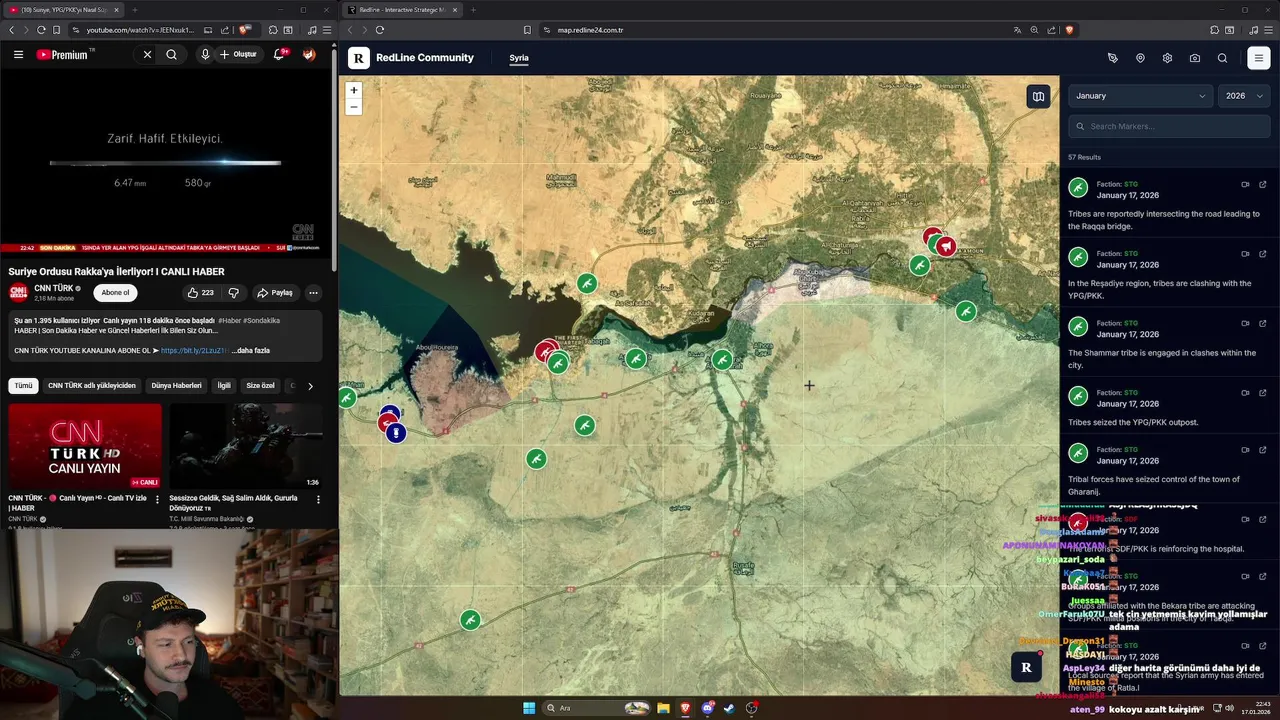Open YouTube guide hamburger menu
Screen dimensions: 1280x720
(18, 55)
